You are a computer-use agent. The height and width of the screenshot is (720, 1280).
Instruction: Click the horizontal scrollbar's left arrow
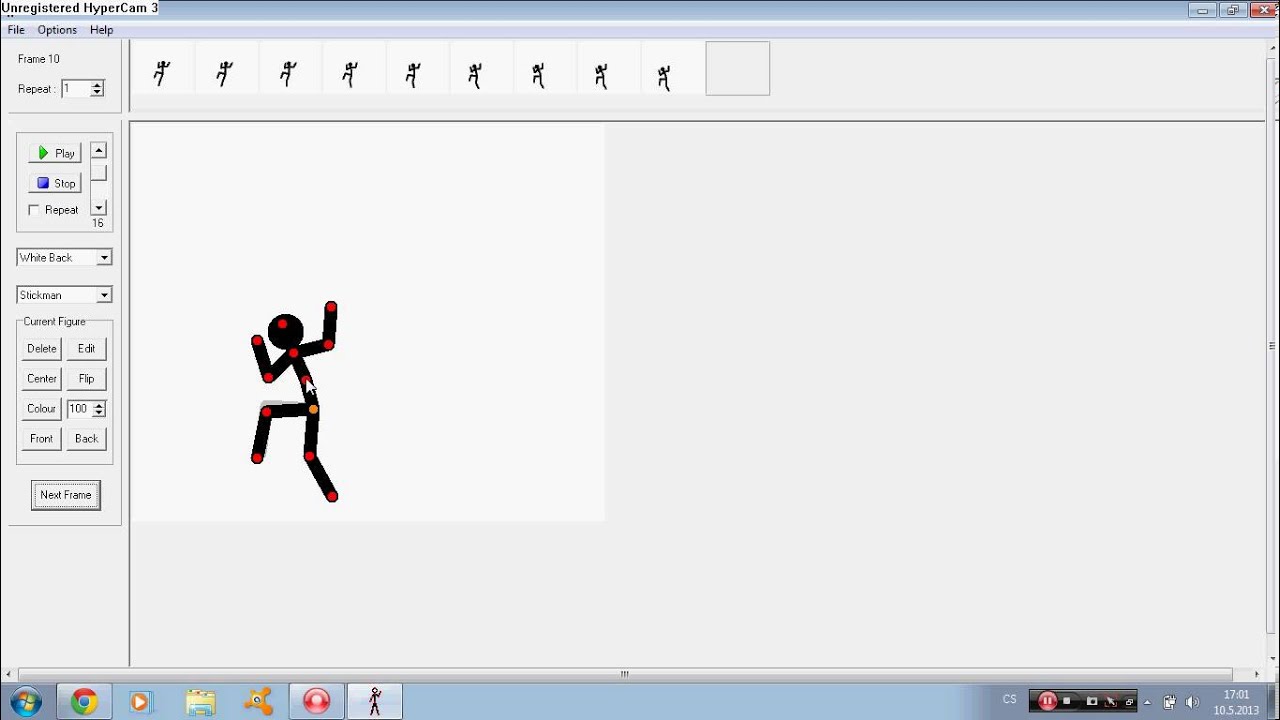8,674
